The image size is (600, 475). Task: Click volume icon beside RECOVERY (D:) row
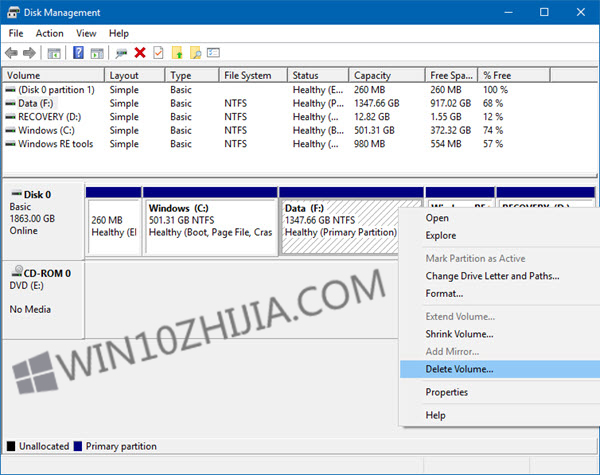10,117
